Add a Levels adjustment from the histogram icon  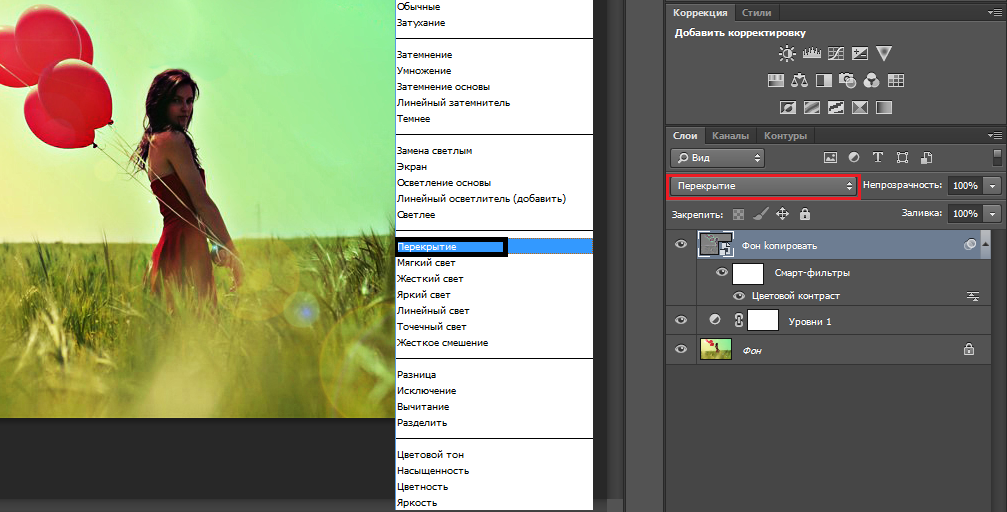pyautogui.click(x=812, y=53)
